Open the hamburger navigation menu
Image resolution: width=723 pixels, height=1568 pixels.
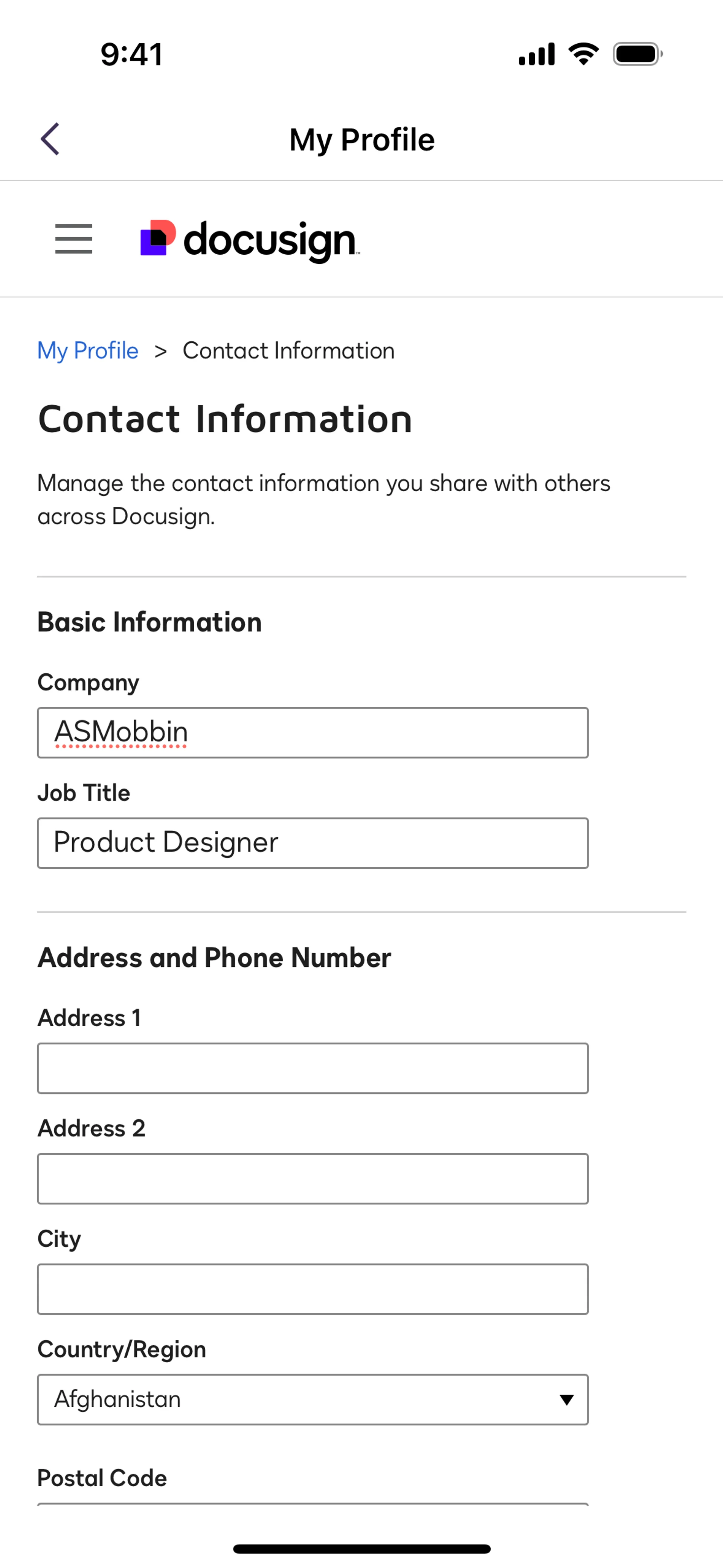coord(74,238)
